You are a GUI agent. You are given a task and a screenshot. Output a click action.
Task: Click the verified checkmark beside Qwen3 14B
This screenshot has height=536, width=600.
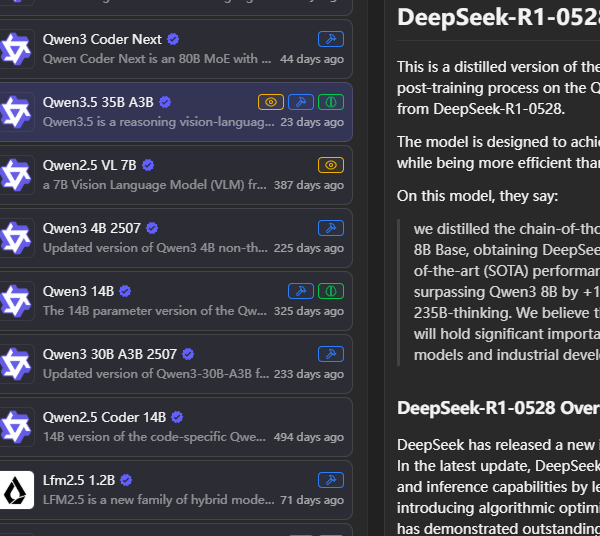[126, 291]
